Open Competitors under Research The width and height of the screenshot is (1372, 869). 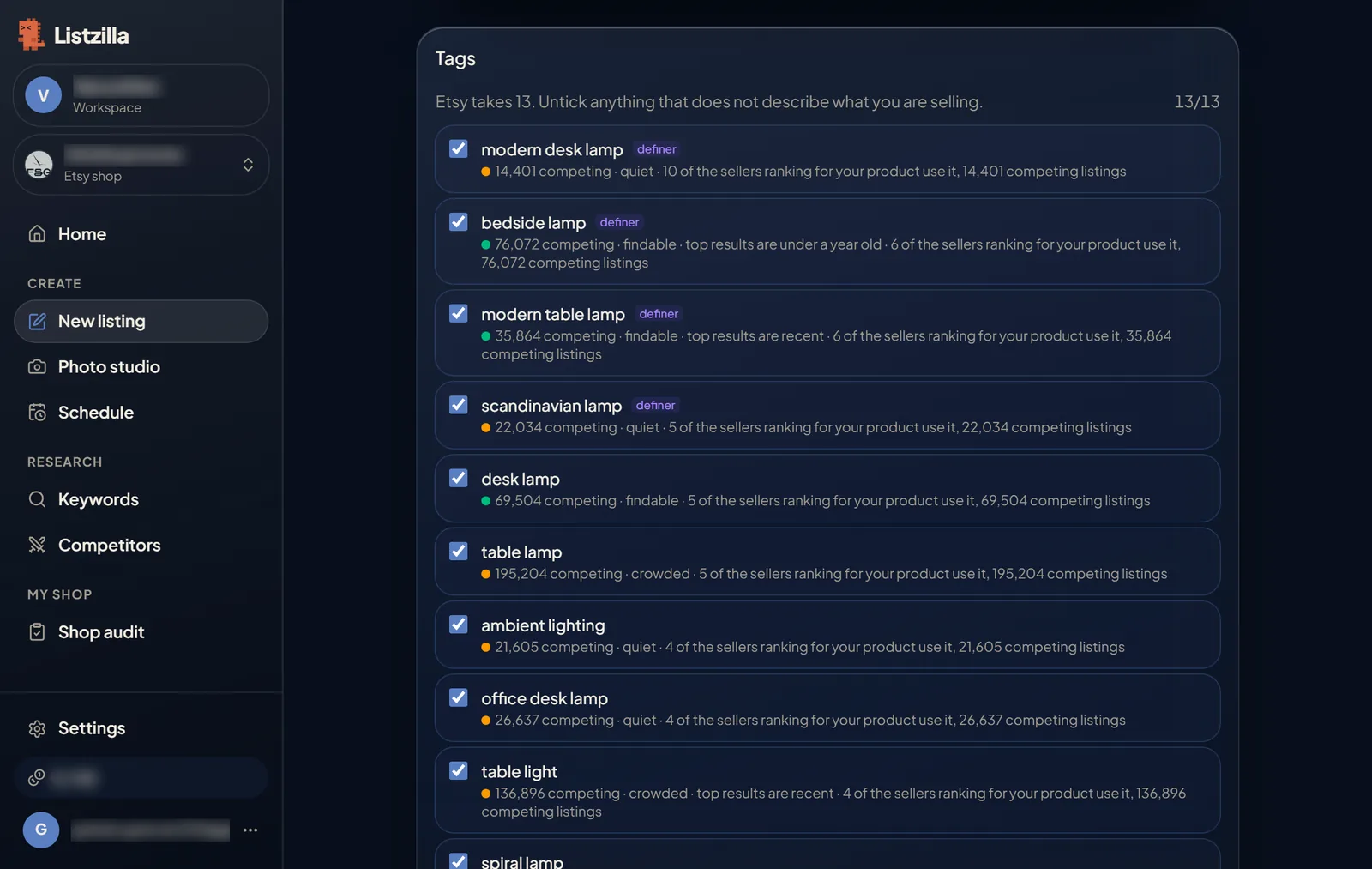[x=141, y=545]
